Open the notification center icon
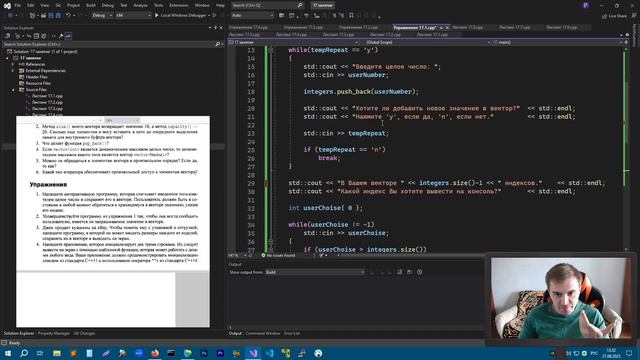The width and height of the screenshot is (640, 360). click(629, 353)
